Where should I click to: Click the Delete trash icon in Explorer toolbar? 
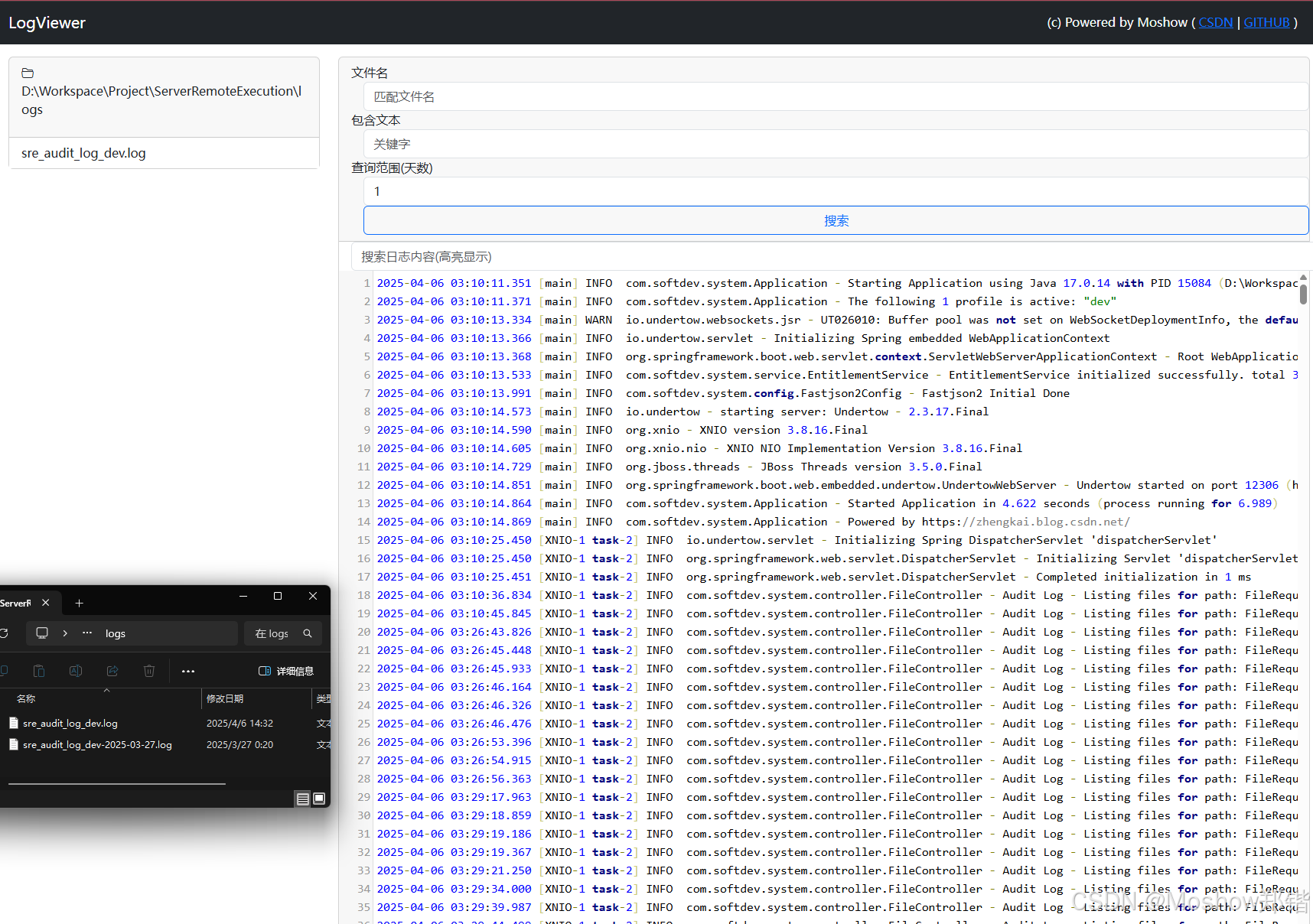click(x=149, y=671)
